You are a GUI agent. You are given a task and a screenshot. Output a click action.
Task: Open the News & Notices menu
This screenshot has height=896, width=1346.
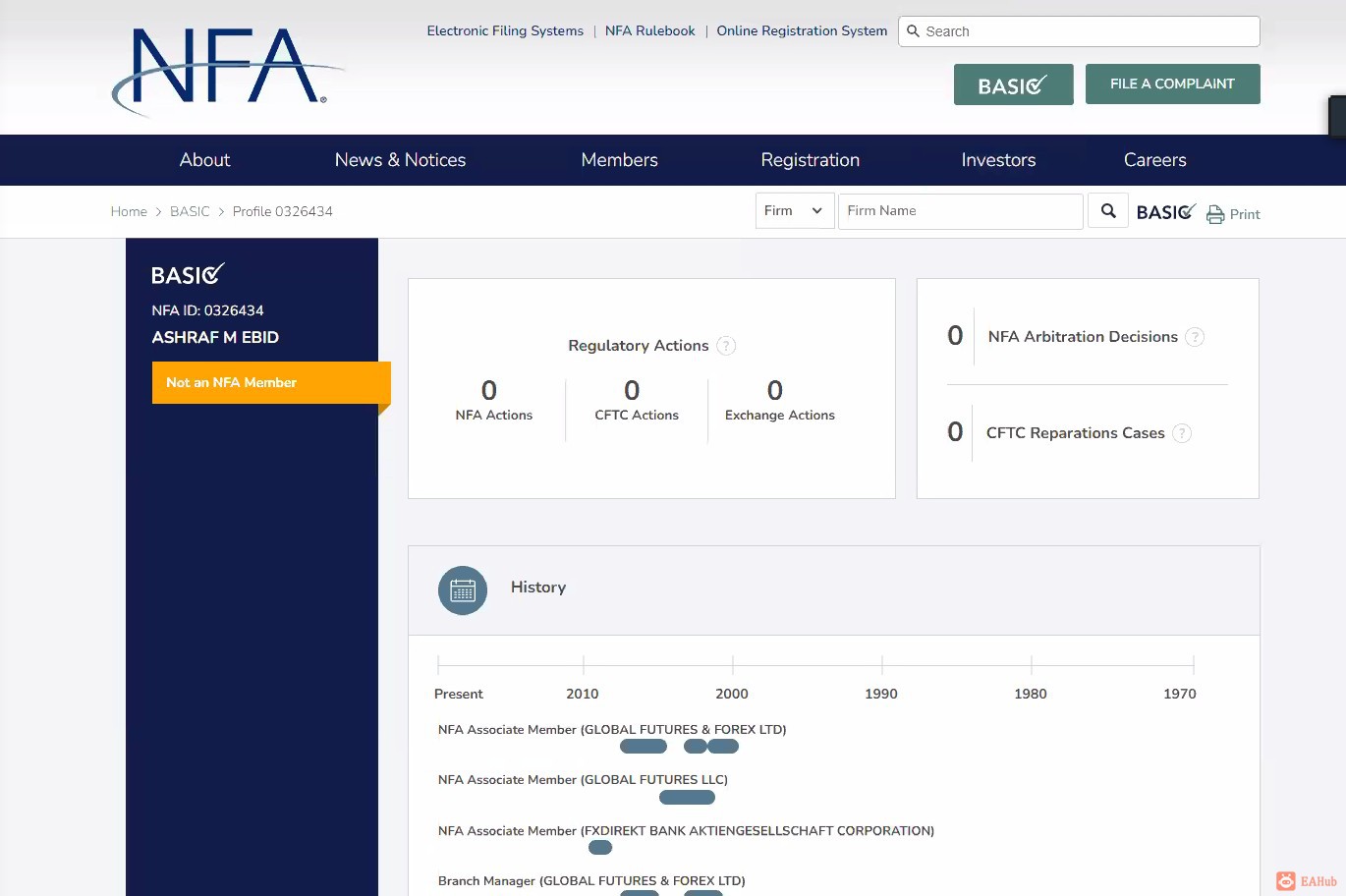pos(400,160)
